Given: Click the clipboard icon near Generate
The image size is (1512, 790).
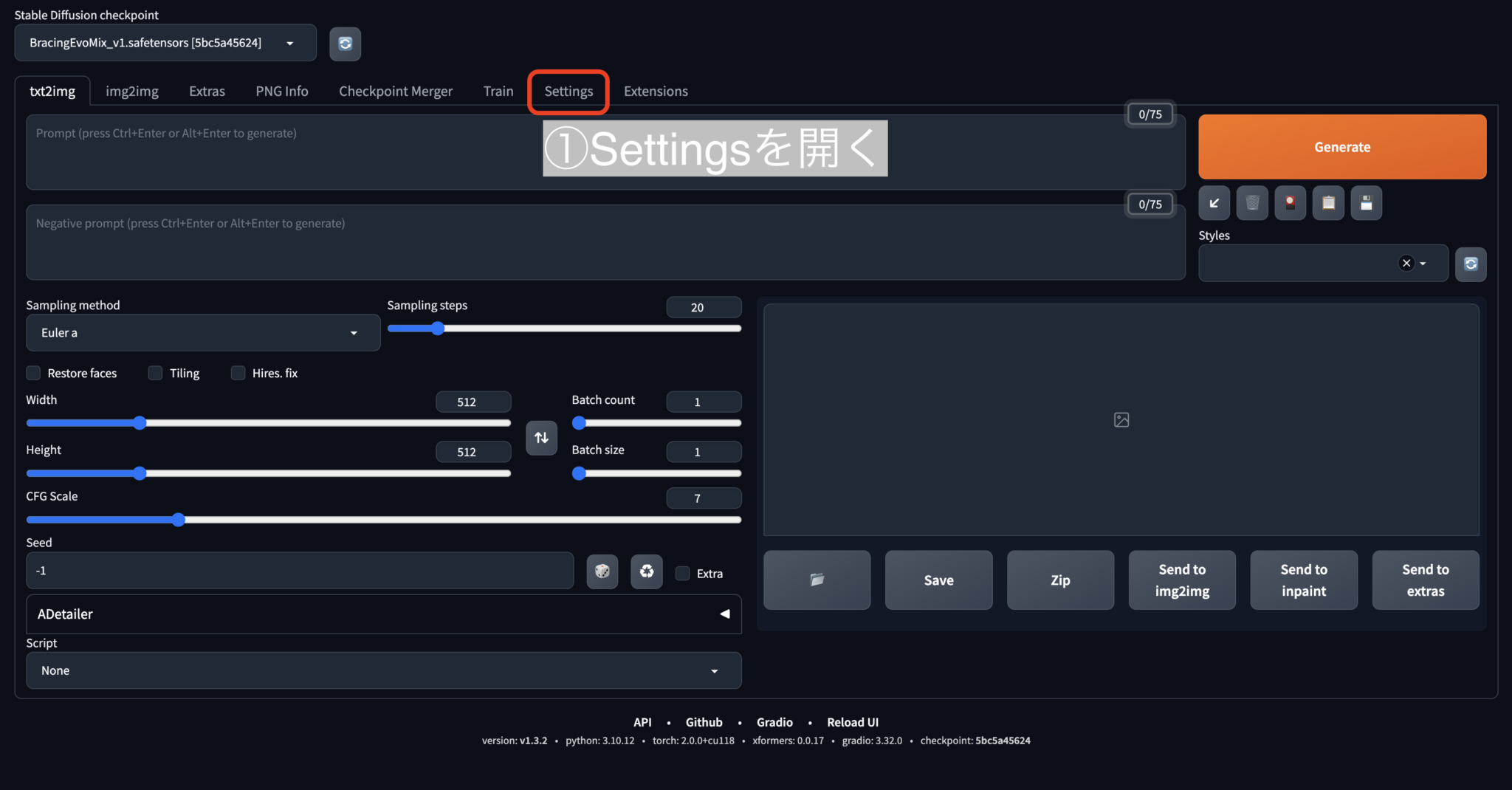Looking at the screenshot, I should coord(1328,202).
